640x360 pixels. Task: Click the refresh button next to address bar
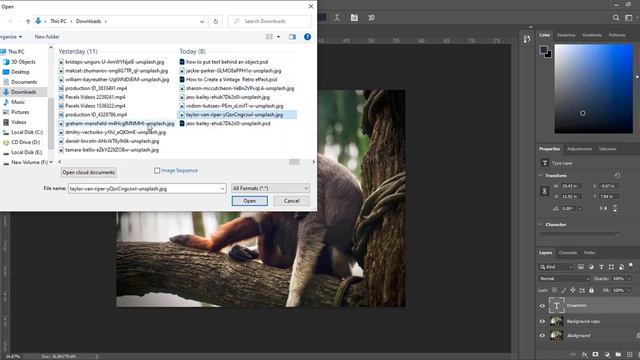(x=216, y=21)
